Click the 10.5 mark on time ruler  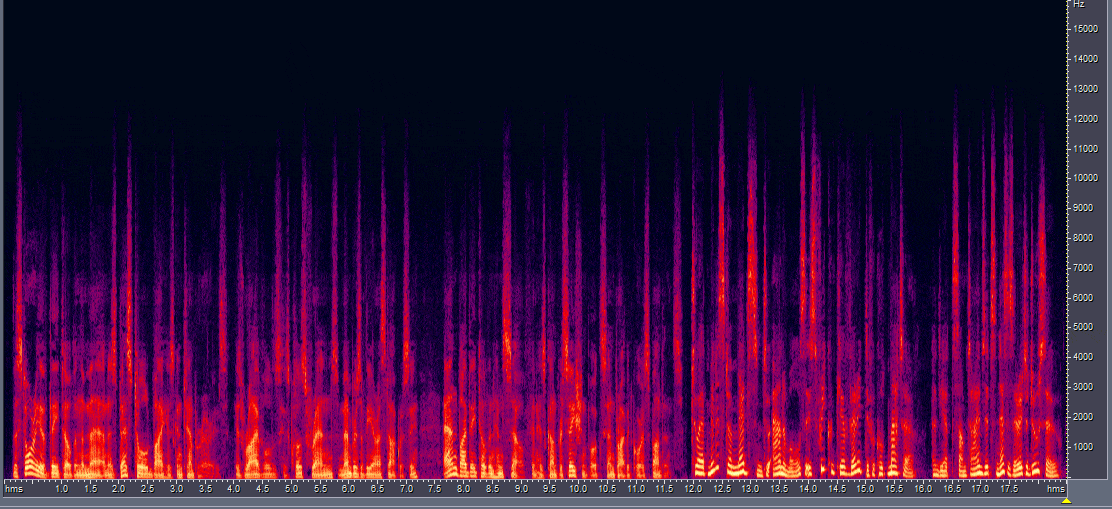[607, 489]
